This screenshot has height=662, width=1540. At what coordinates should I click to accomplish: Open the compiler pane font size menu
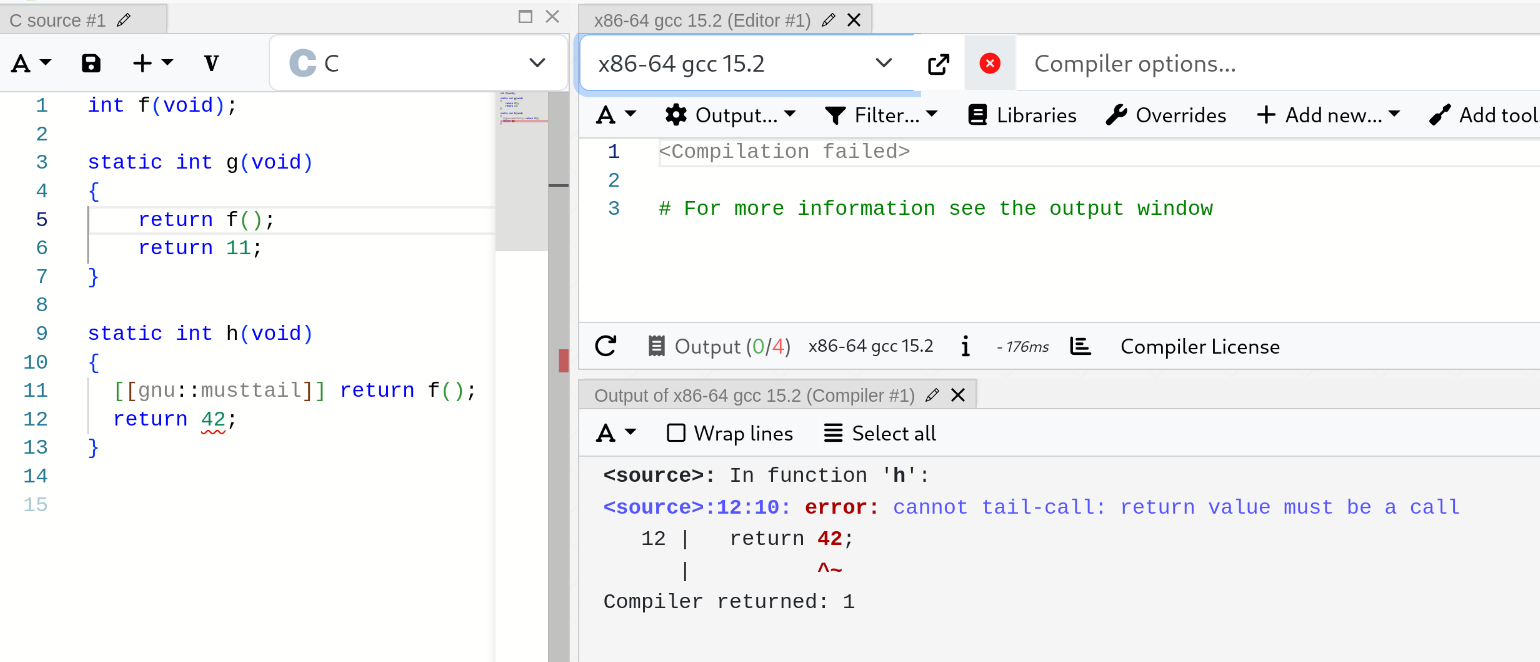[x=616, y=115]
